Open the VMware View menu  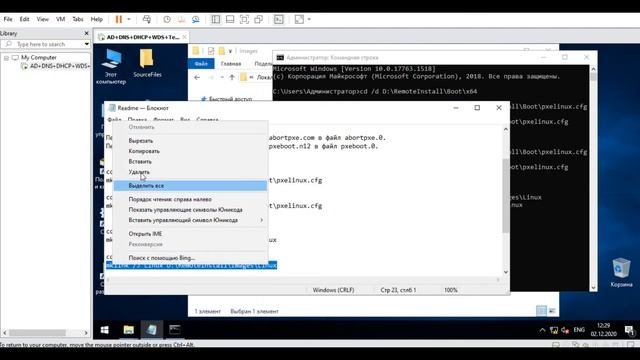[x=42, y=19]
